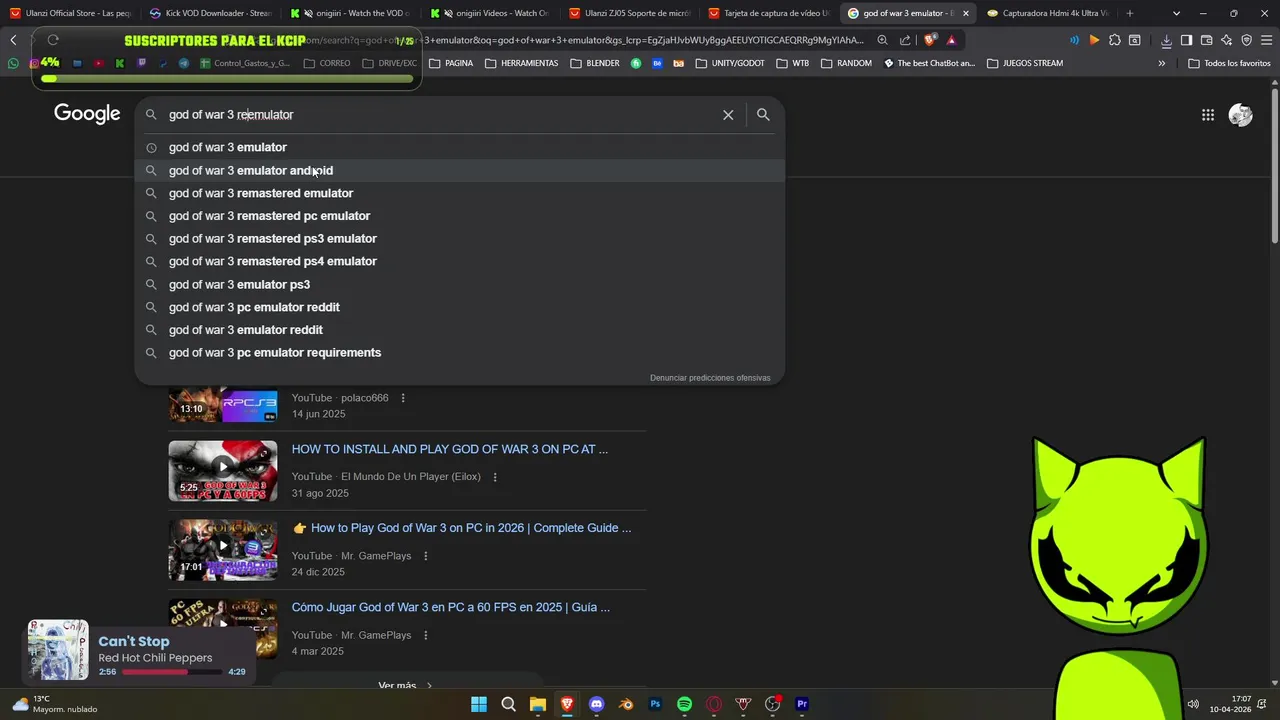The image size is (1280, 720).
Task: Launch Spotify from the taskbar
Action: 684,704
